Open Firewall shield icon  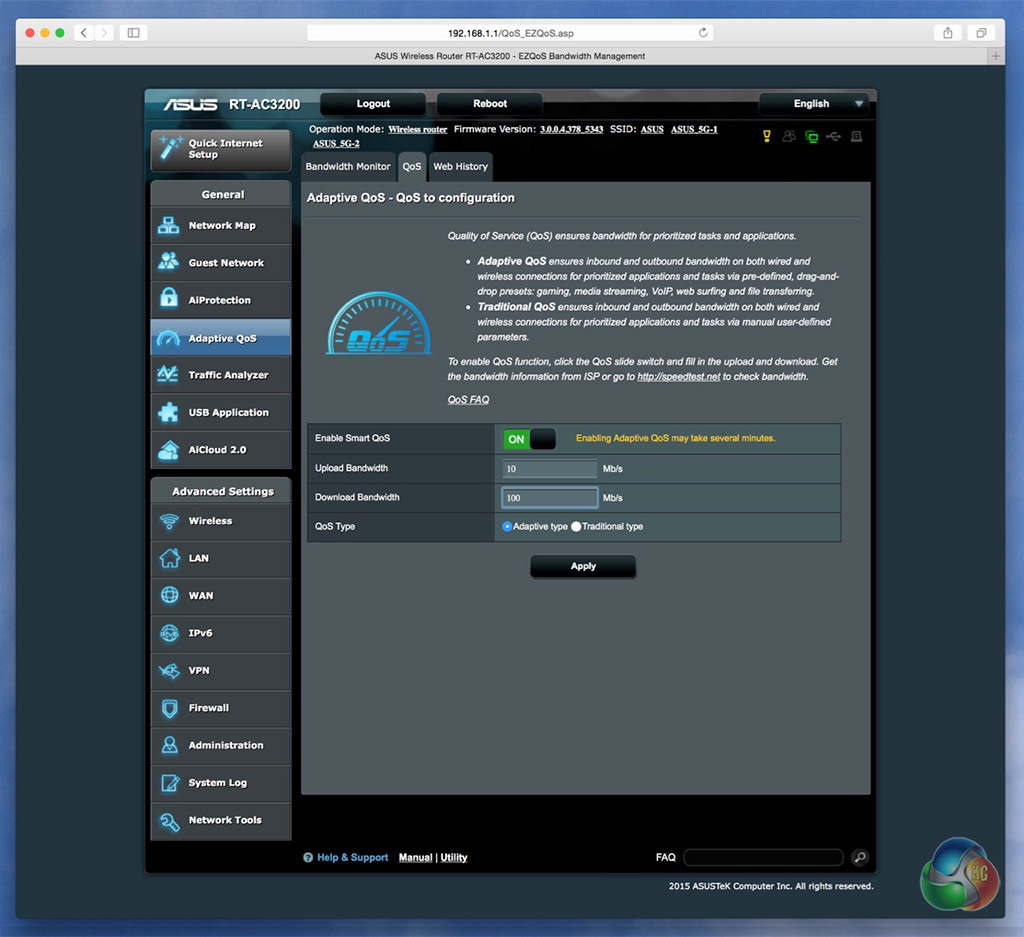coord(169,708)
